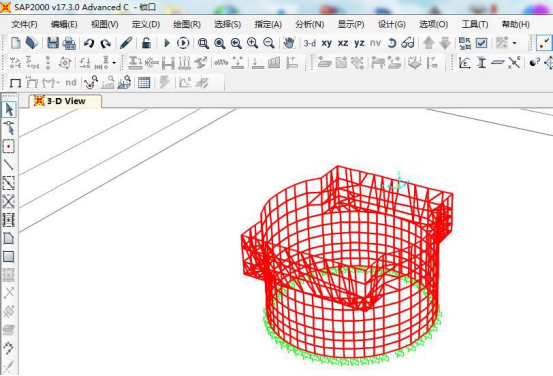Click the Save model floppy disk icon
553x376 pixels.
53,43
